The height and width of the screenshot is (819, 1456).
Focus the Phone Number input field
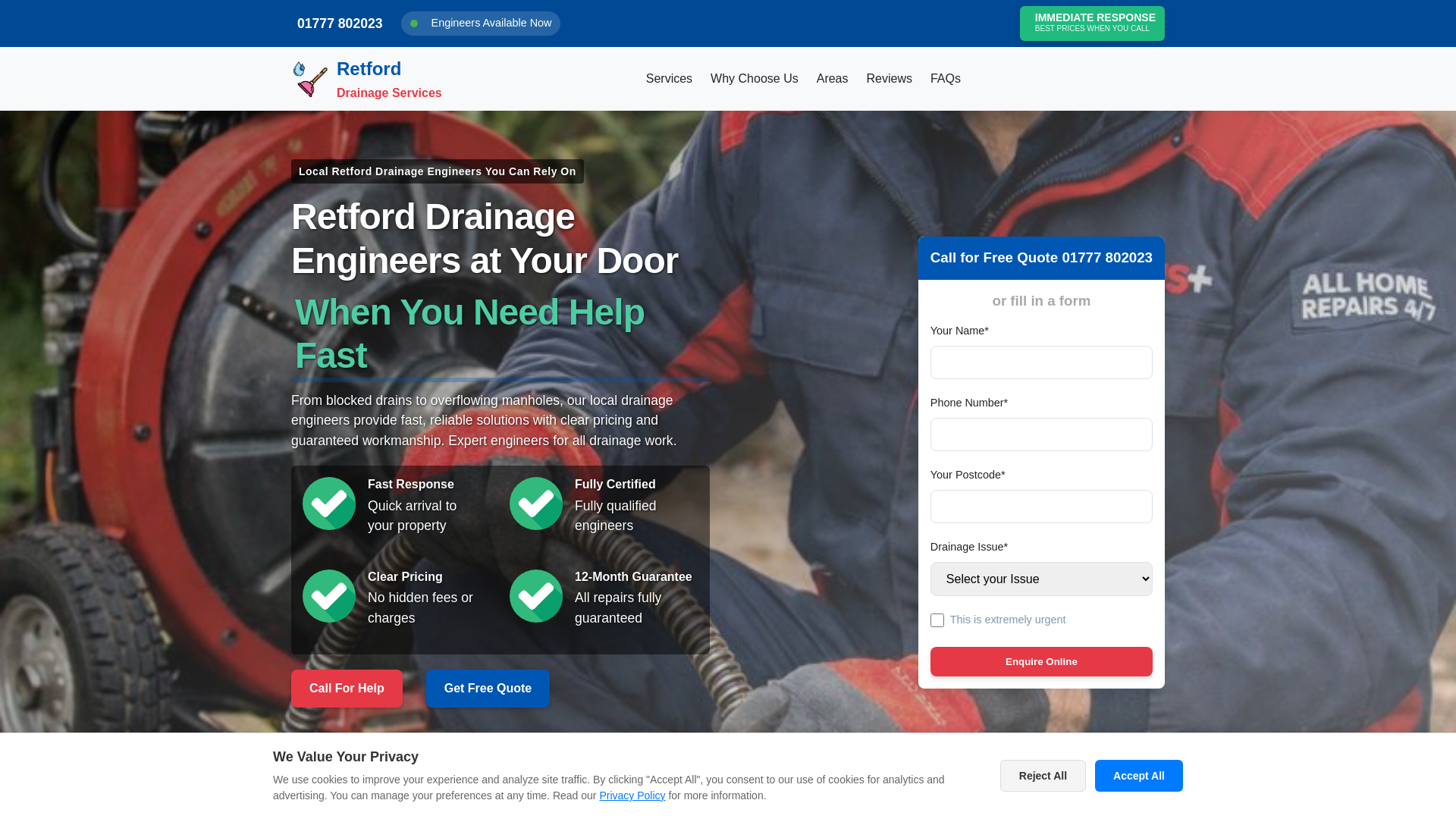tap(1041, 435)
